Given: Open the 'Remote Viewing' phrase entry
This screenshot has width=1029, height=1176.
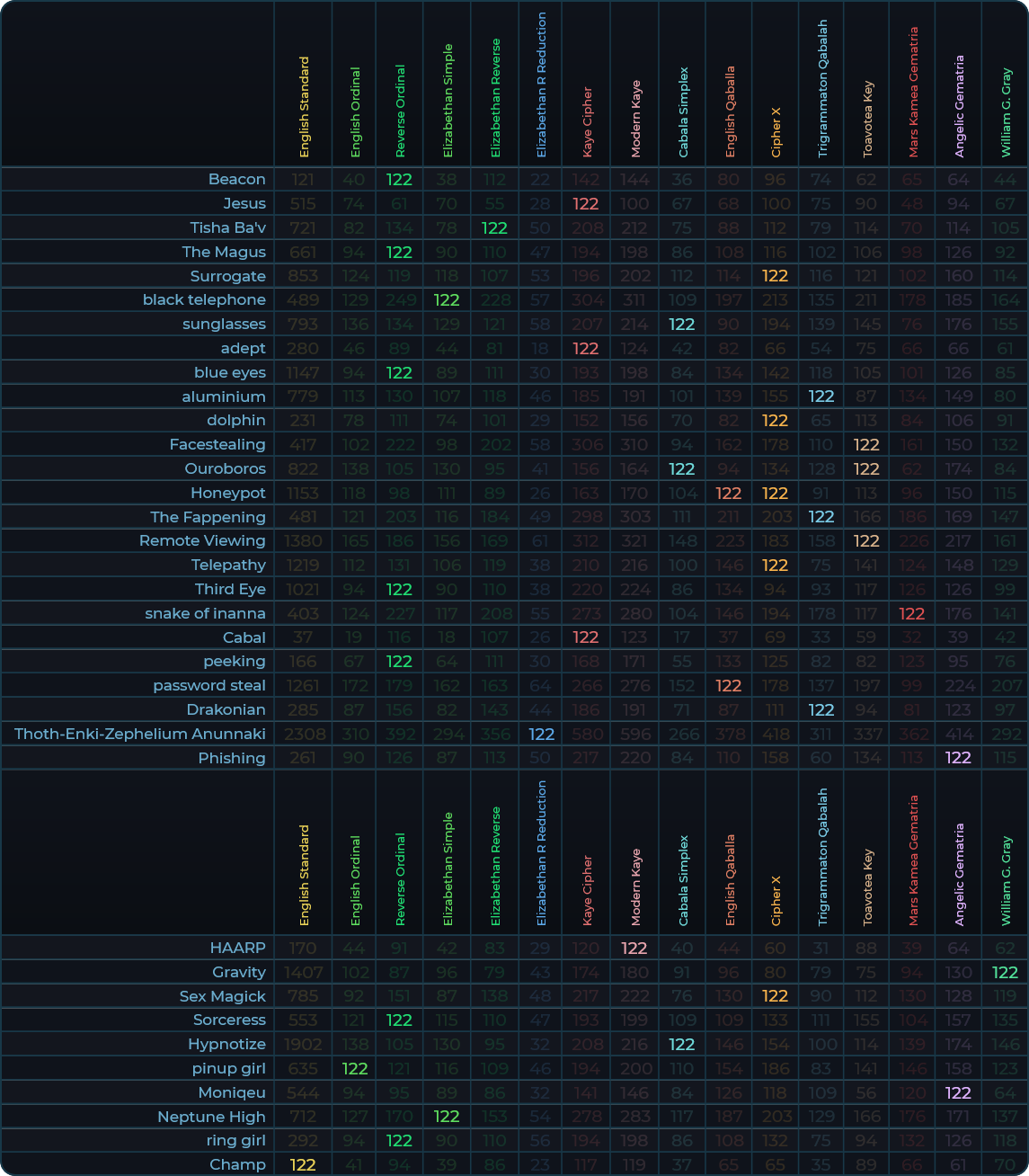Looking at the screenshot, I should coord(202,540).
